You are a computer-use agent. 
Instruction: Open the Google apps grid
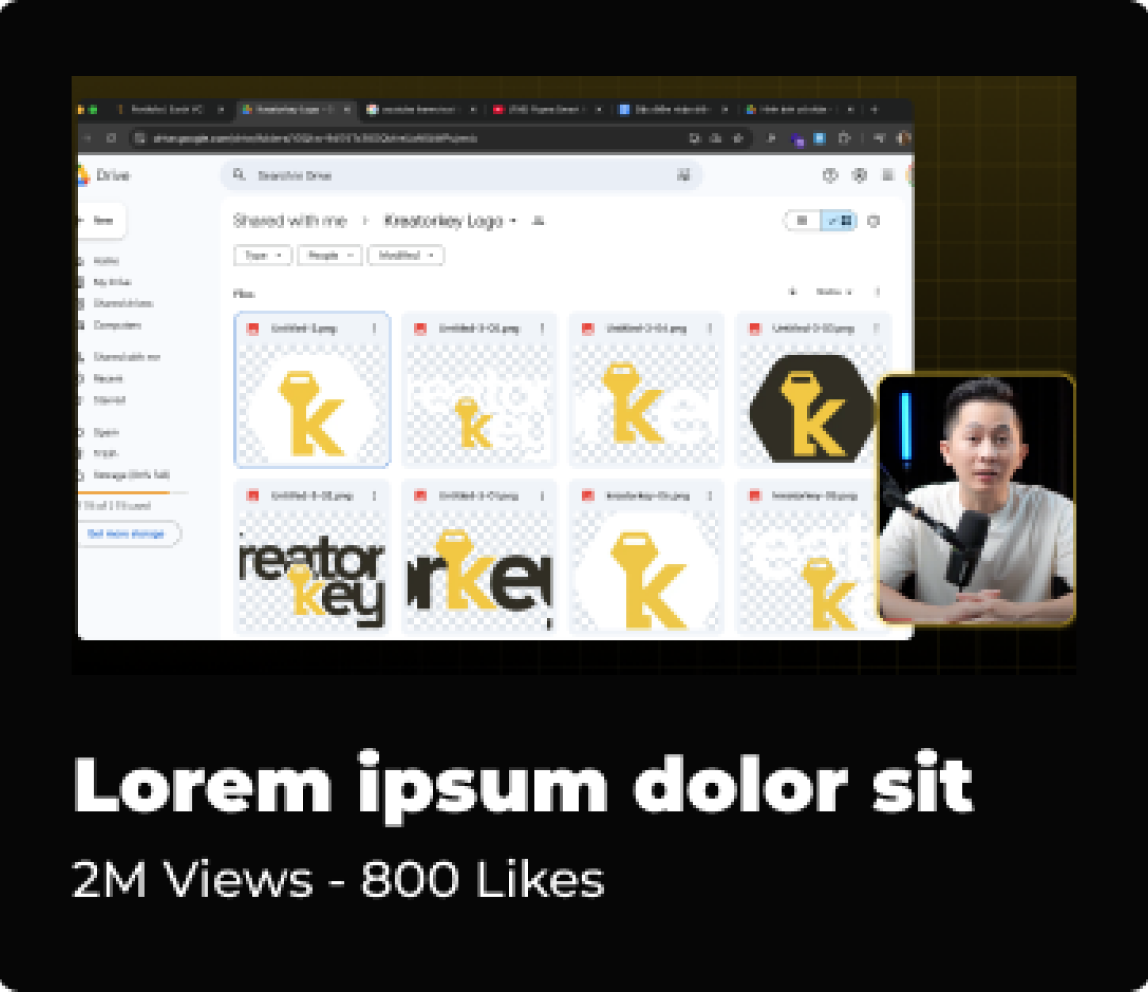(x=887, y=175)
